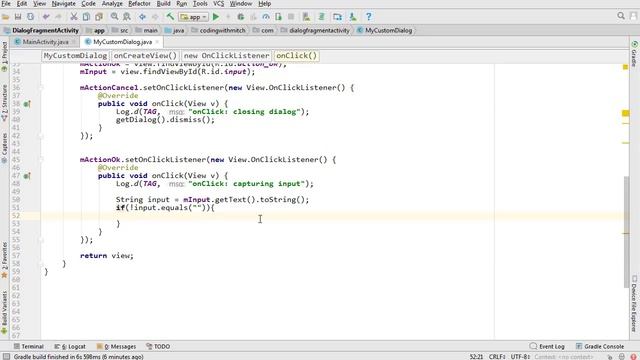Start debugging with the bug icon

[x=241, y=17]
